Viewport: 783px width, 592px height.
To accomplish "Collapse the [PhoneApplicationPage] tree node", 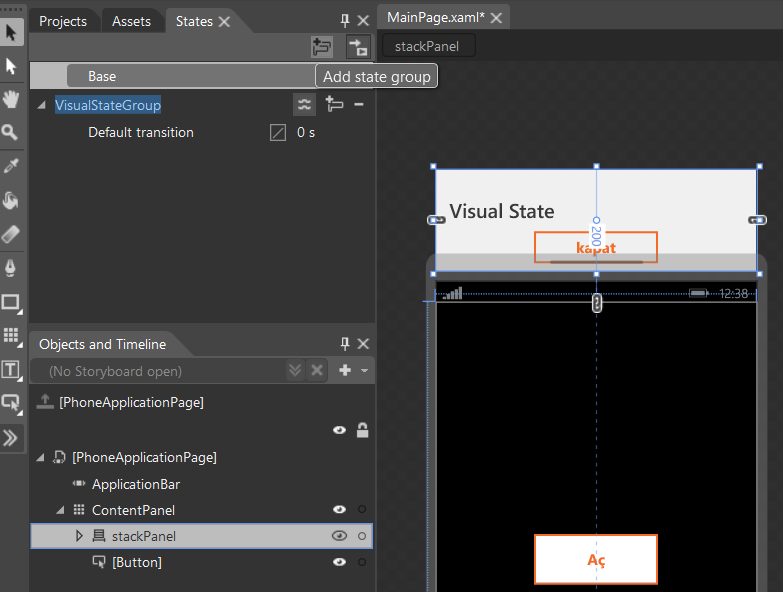I will point(41,457).
